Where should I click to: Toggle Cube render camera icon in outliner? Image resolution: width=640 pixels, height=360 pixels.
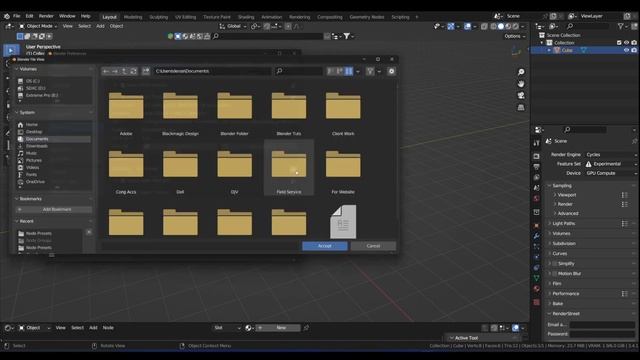[x=634, y=50]
